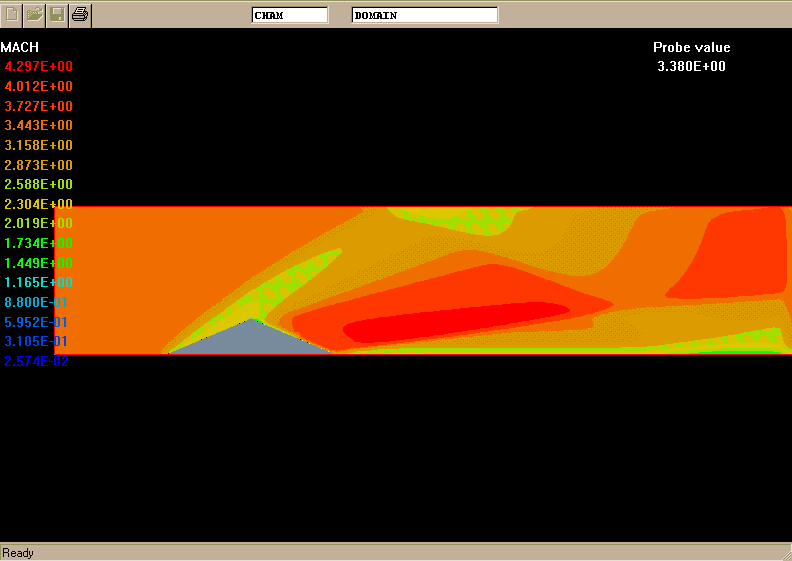Click the window resize grip in status bar
The image size is (792, 561).
[x=784, y=553]
